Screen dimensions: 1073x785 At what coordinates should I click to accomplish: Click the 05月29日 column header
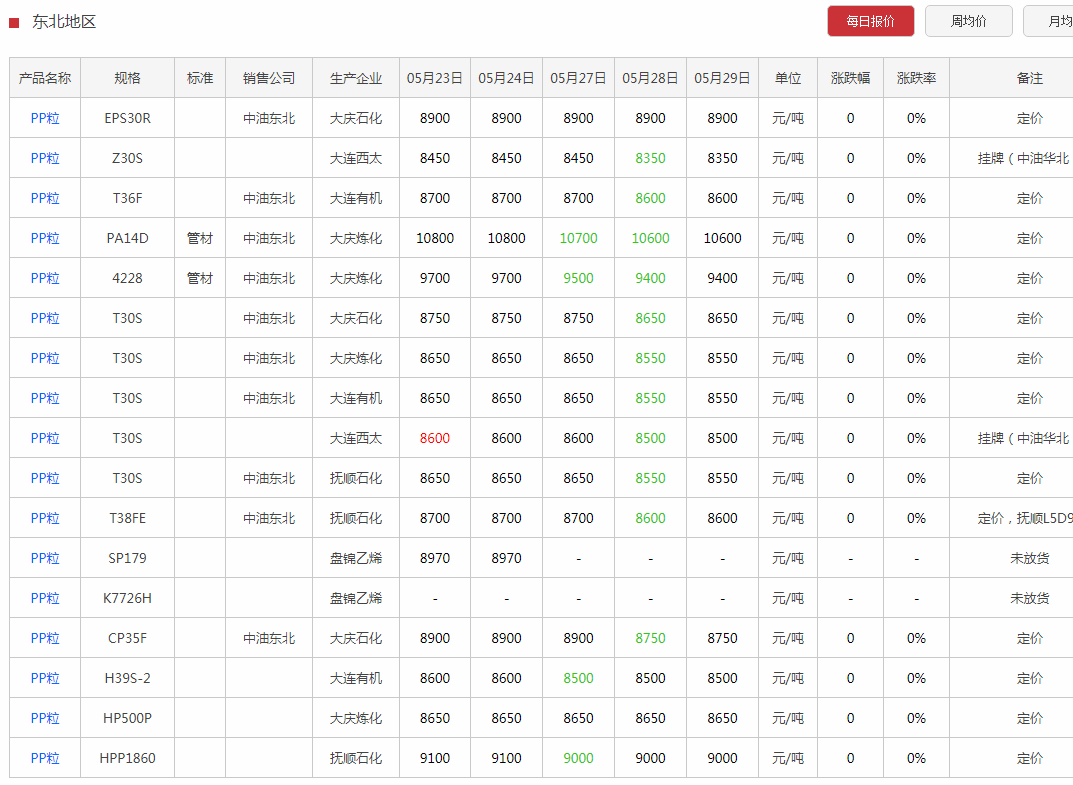click(722, 78)
